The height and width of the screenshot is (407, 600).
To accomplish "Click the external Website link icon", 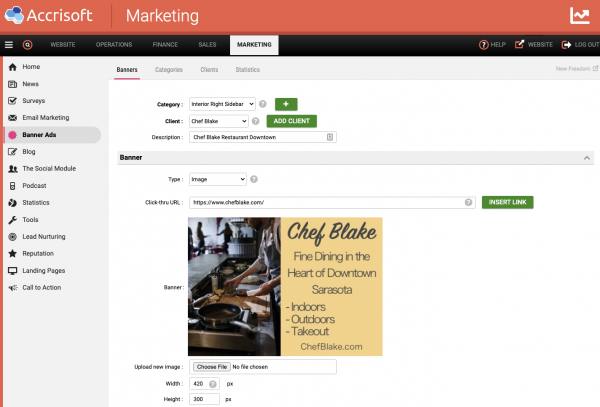I will pos(519,44).
